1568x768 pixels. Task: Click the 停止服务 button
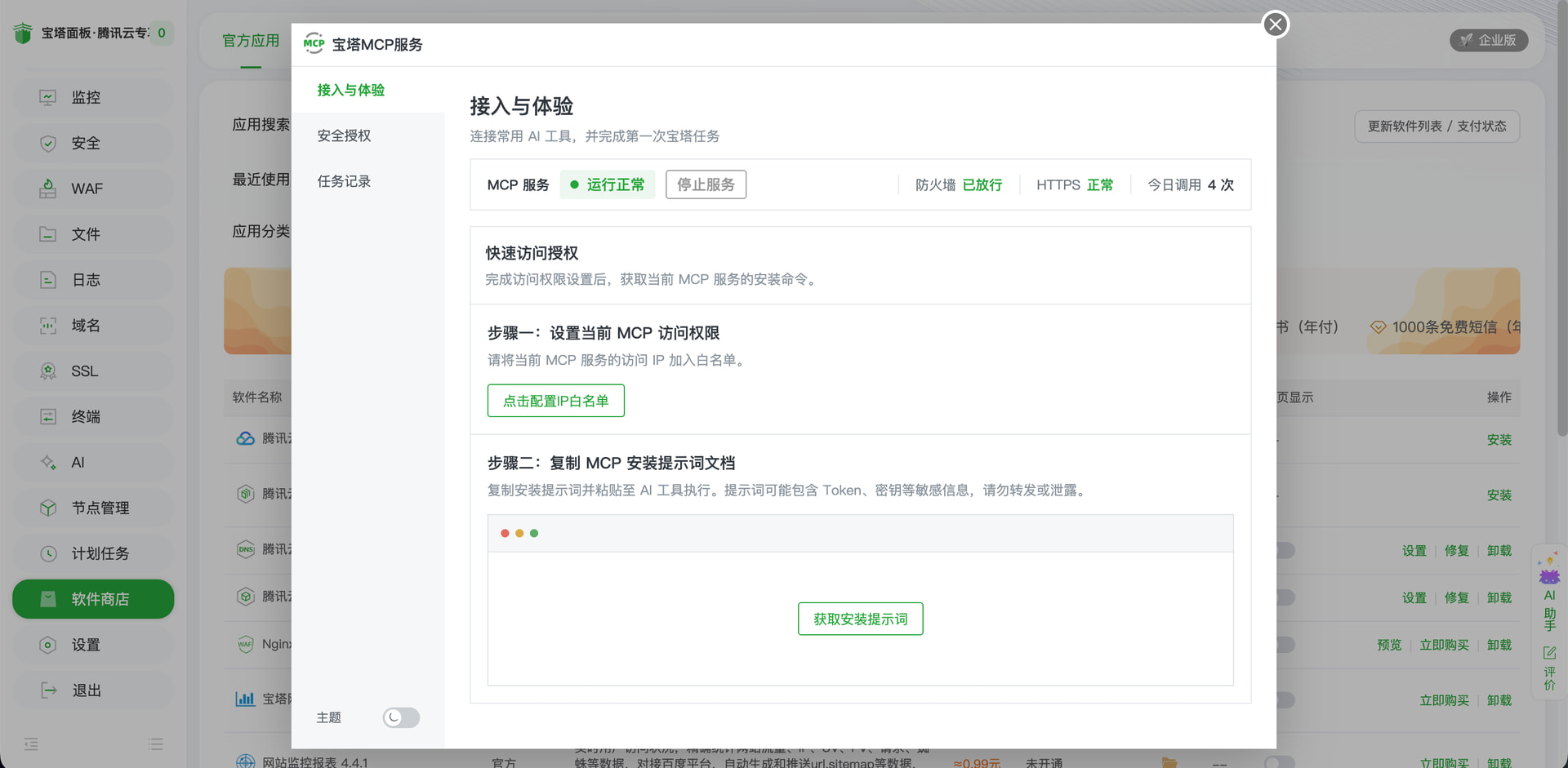coord(706,184)
